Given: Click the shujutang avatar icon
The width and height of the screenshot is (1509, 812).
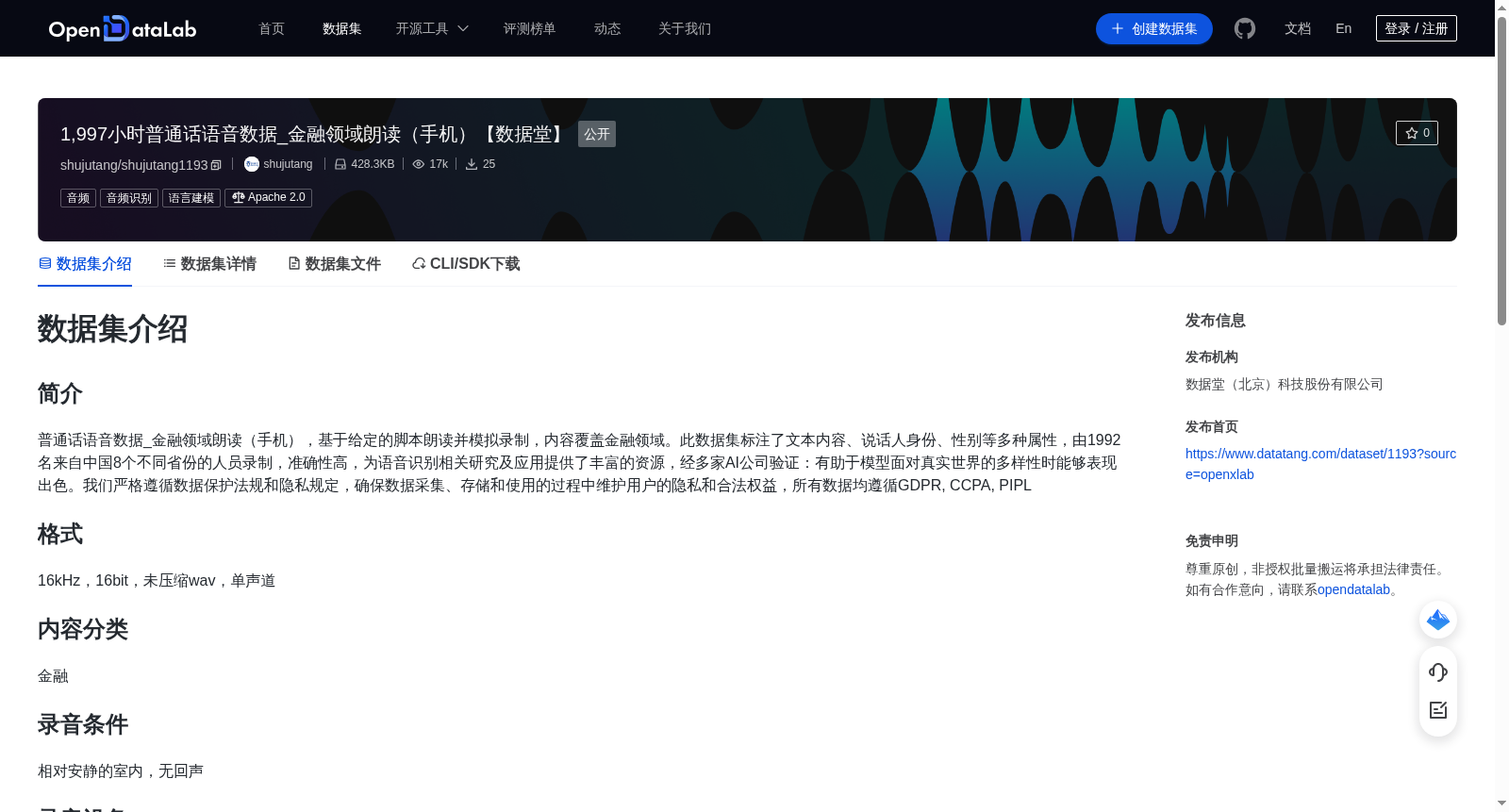Looking at the screenshot, I should 252,164.
